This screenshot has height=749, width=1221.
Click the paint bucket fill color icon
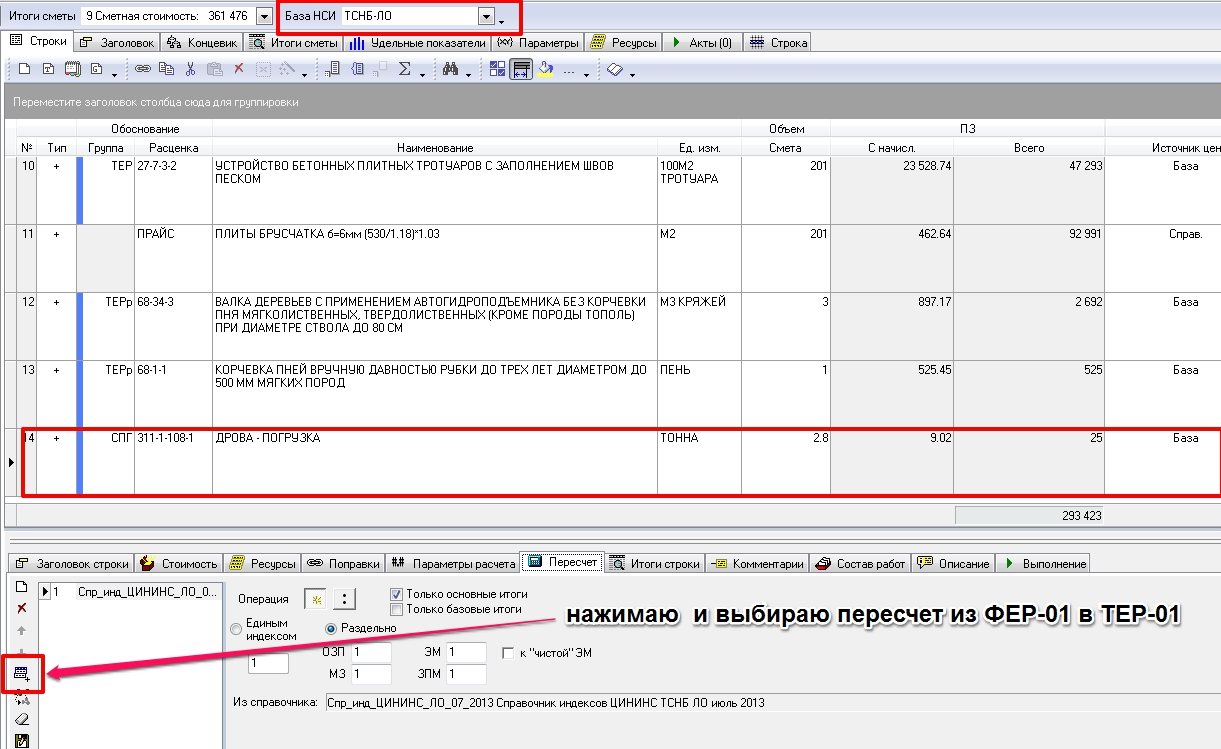(x=545, y=69)
